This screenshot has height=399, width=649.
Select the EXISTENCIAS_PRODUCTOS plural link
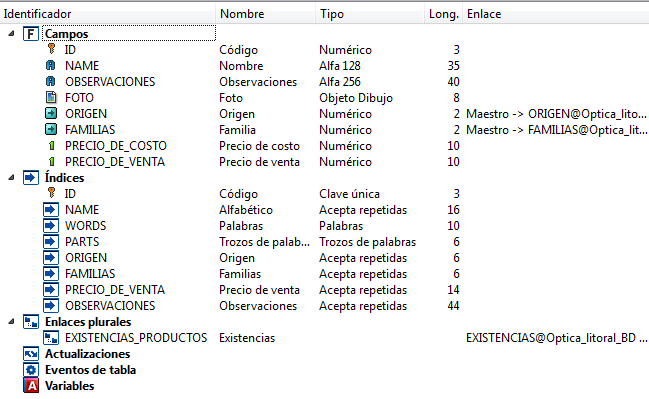pos(136,338)
